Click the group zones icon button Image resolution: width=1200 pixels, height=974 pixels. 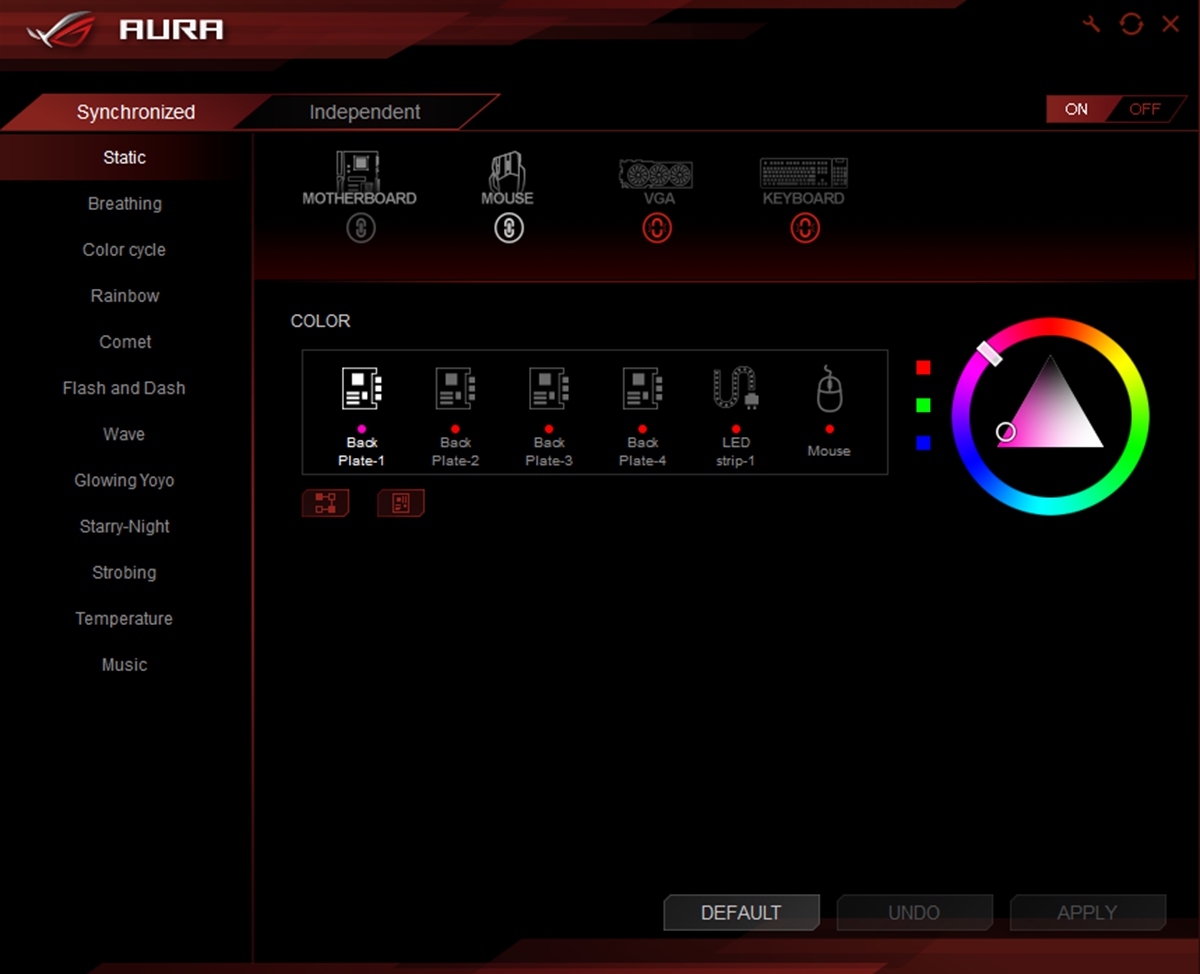click(326, 503)
